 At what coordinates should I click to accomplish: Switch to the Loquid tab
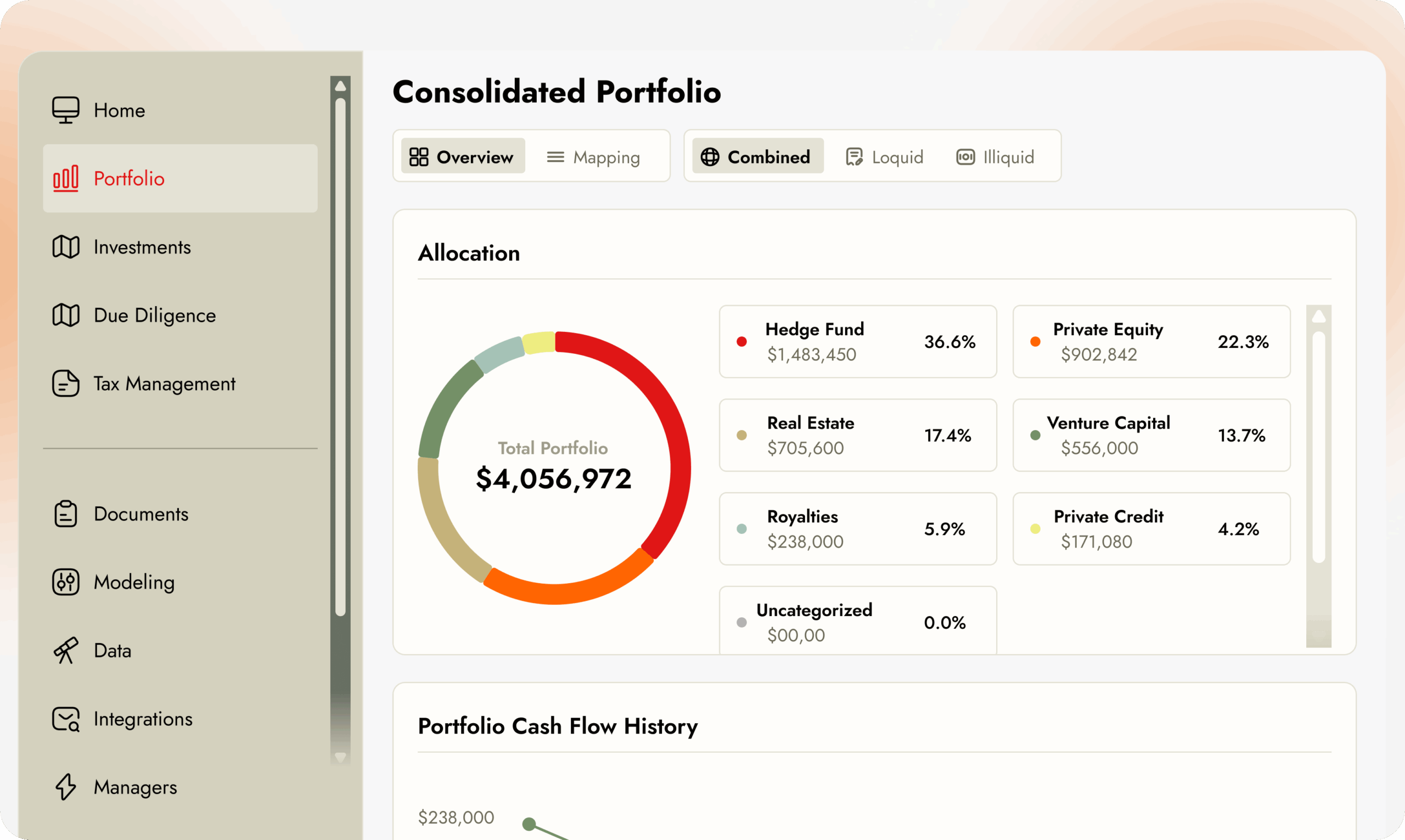click(x=884, y=156)
